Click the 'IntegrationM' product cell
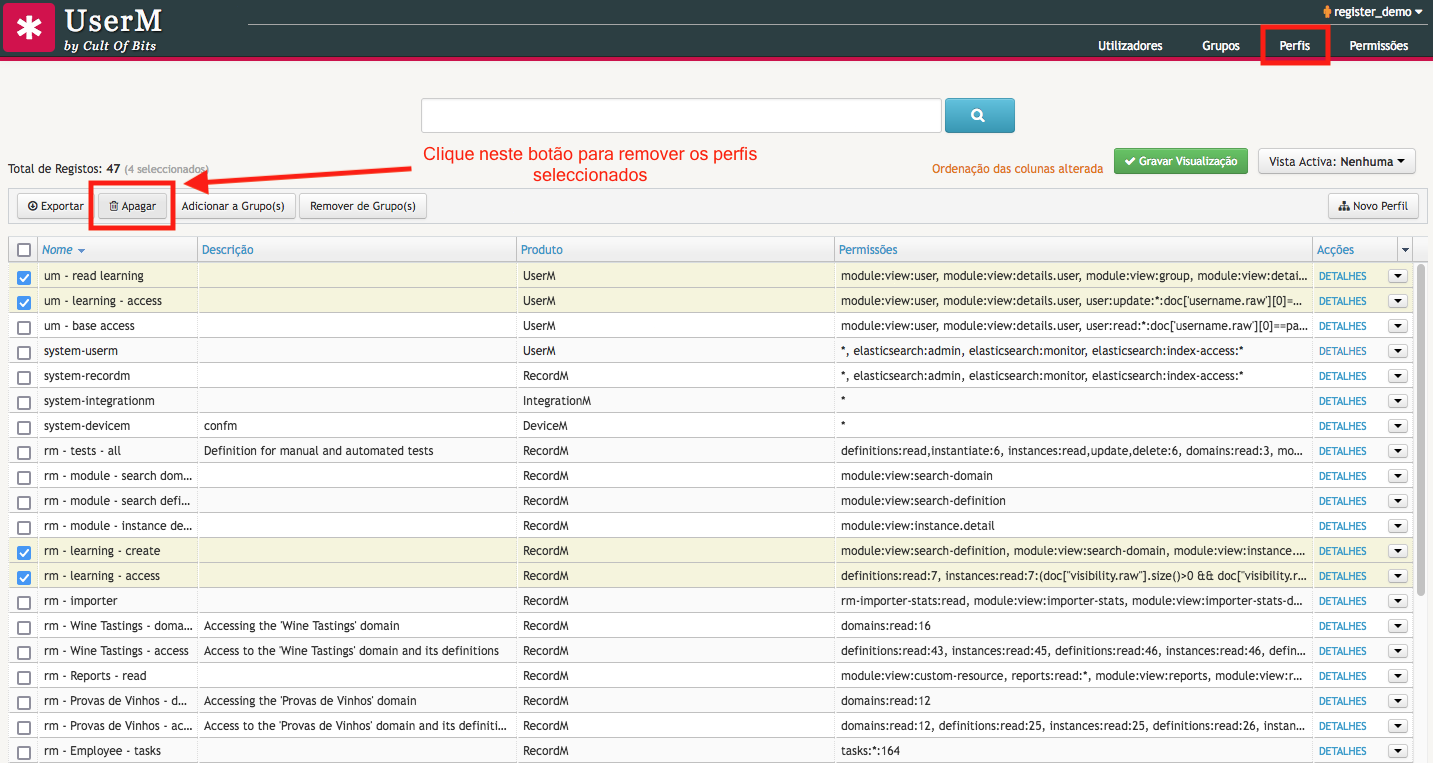The width and height of the screenshot is (1433, 763). point(557,401)
